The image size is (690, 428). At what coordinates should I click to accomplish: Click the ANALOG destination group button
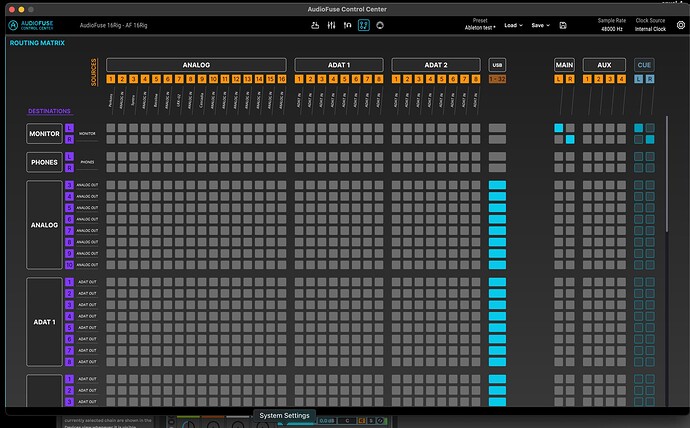click(44, 225)
